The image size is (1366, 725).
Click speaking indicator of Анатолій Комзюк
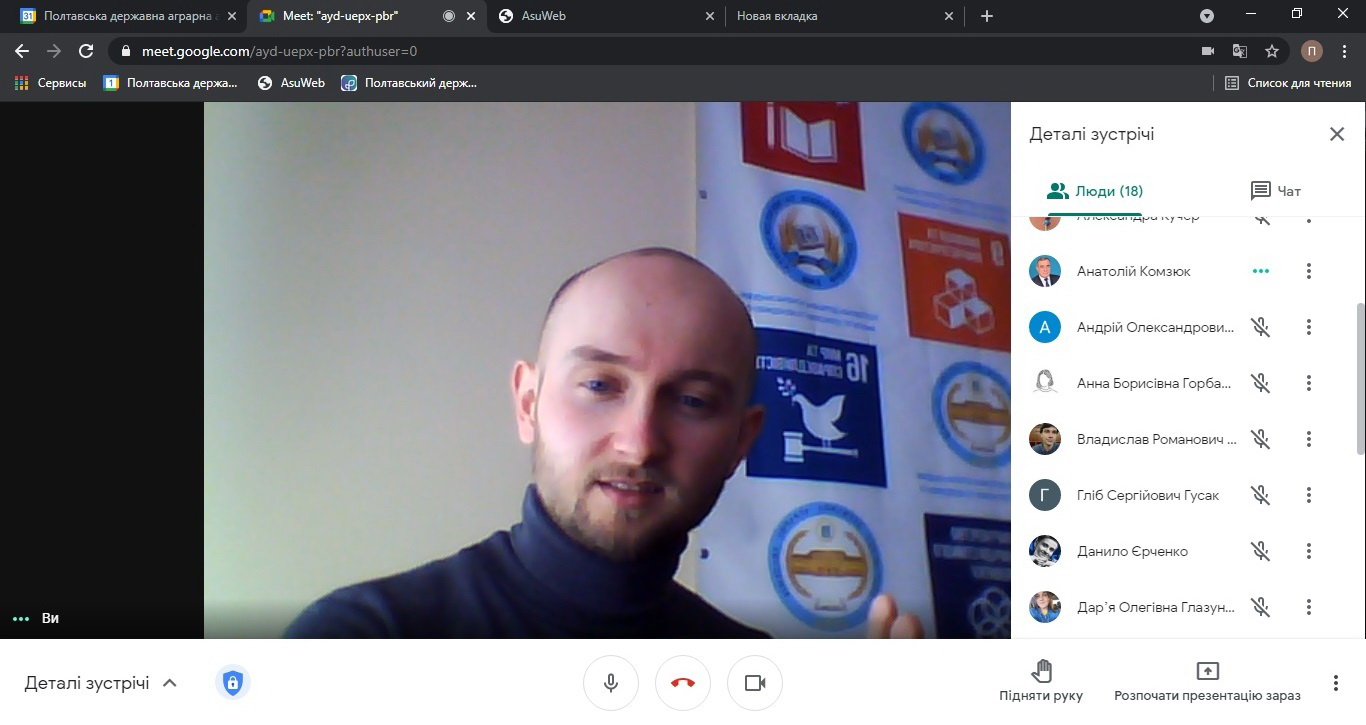coord(1261,271)
